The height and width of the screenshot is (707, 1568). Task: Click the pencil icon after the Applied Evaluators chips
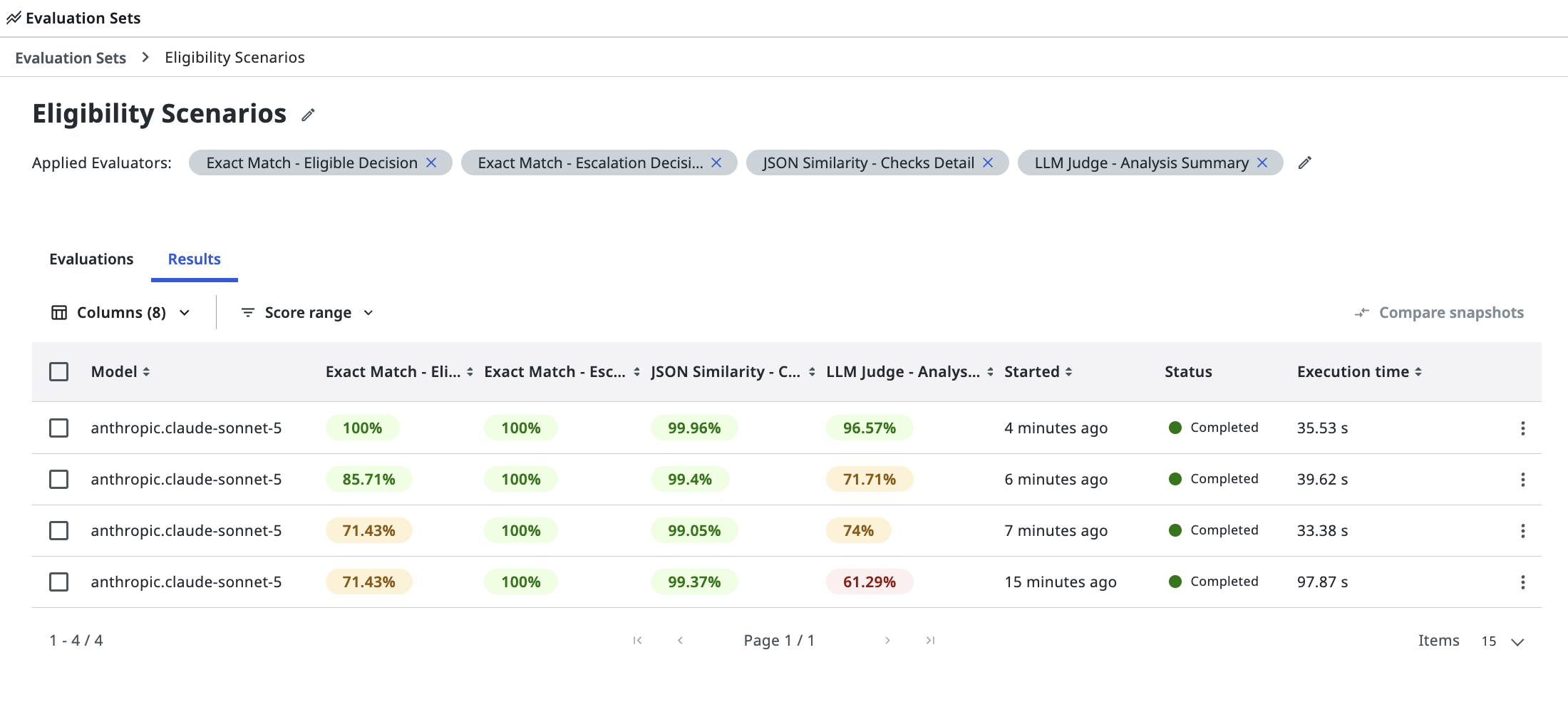tap(1305, 162)
